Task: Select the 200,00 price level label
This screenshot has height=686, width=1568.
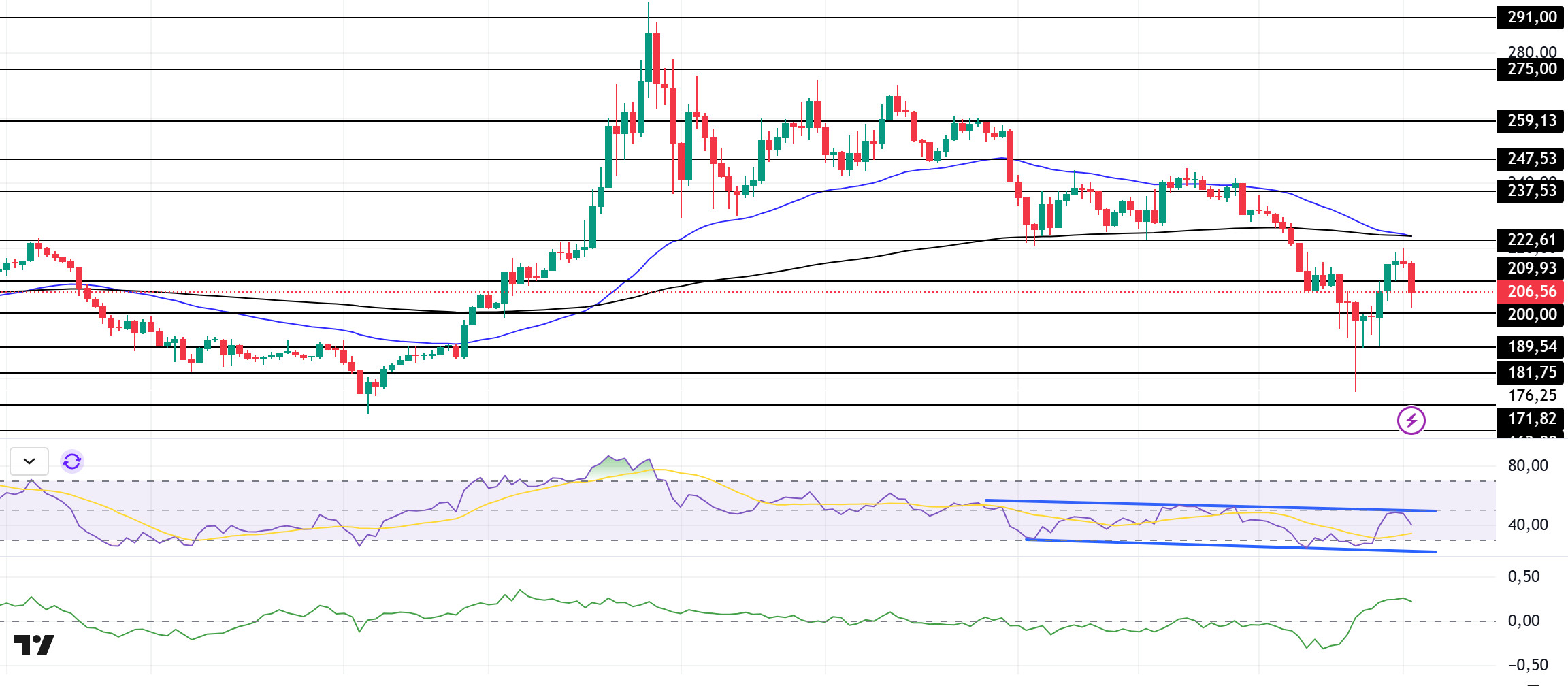Action: pos(1531,314)
